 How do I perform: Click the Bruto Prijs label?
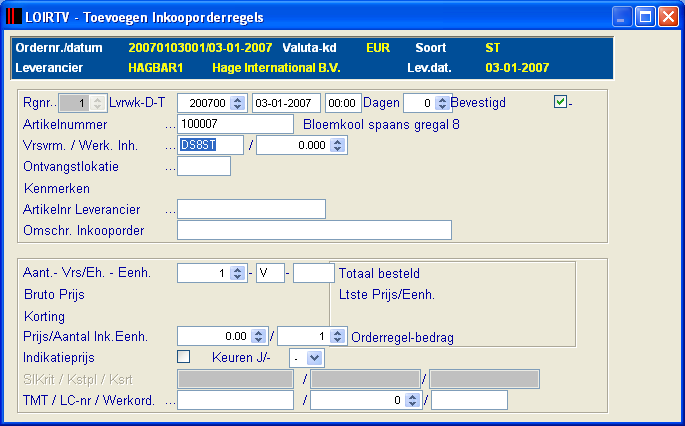(54, 294)
